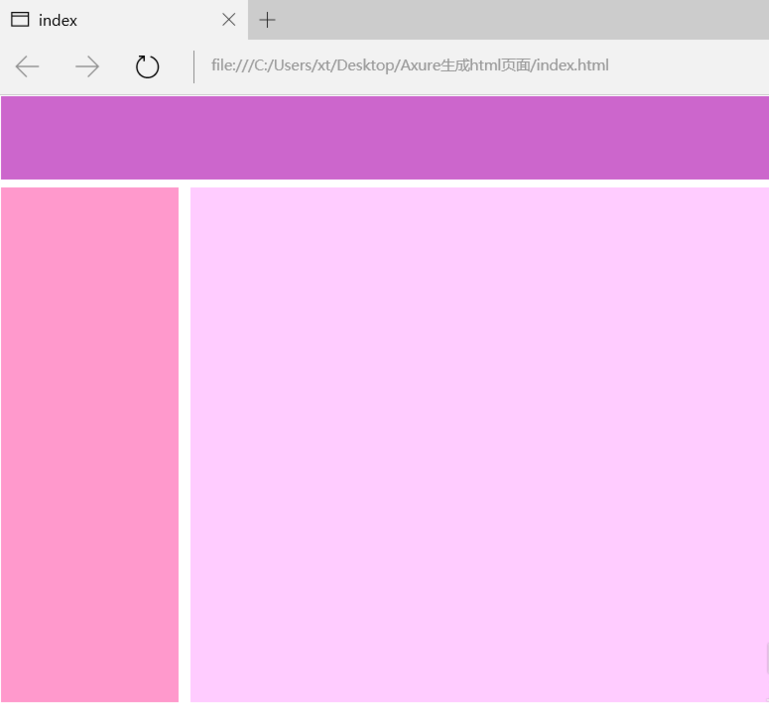
Task: Click the browser back arrow
Action: (x=27, y=67)
